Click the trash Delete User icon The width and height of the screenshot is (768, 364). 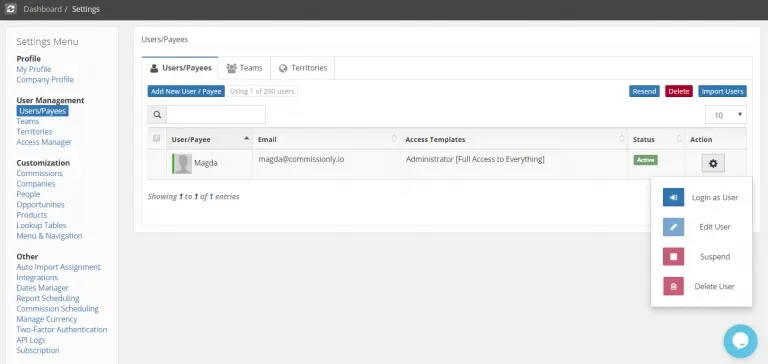point(673,287)
